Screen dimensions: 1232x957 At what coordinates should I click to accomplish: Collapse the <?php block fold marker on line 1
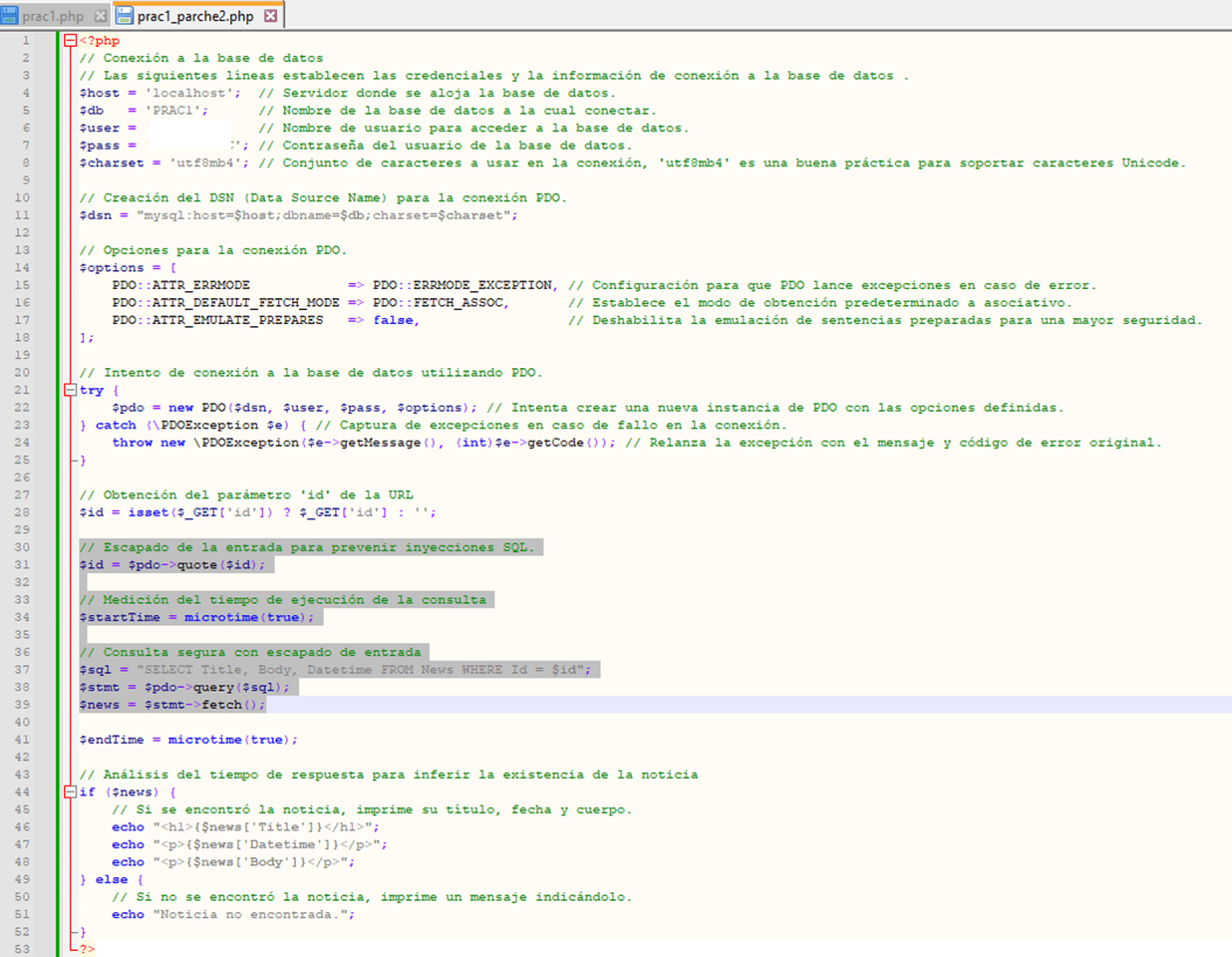click(71, 41)
